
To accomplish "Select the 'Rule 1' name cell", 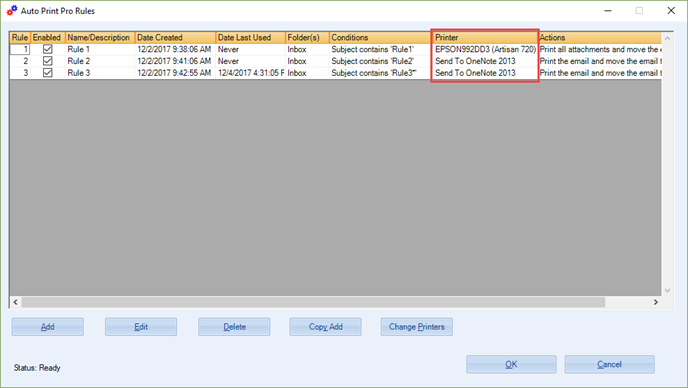I will pyautogui.click(x=100, y=49).
